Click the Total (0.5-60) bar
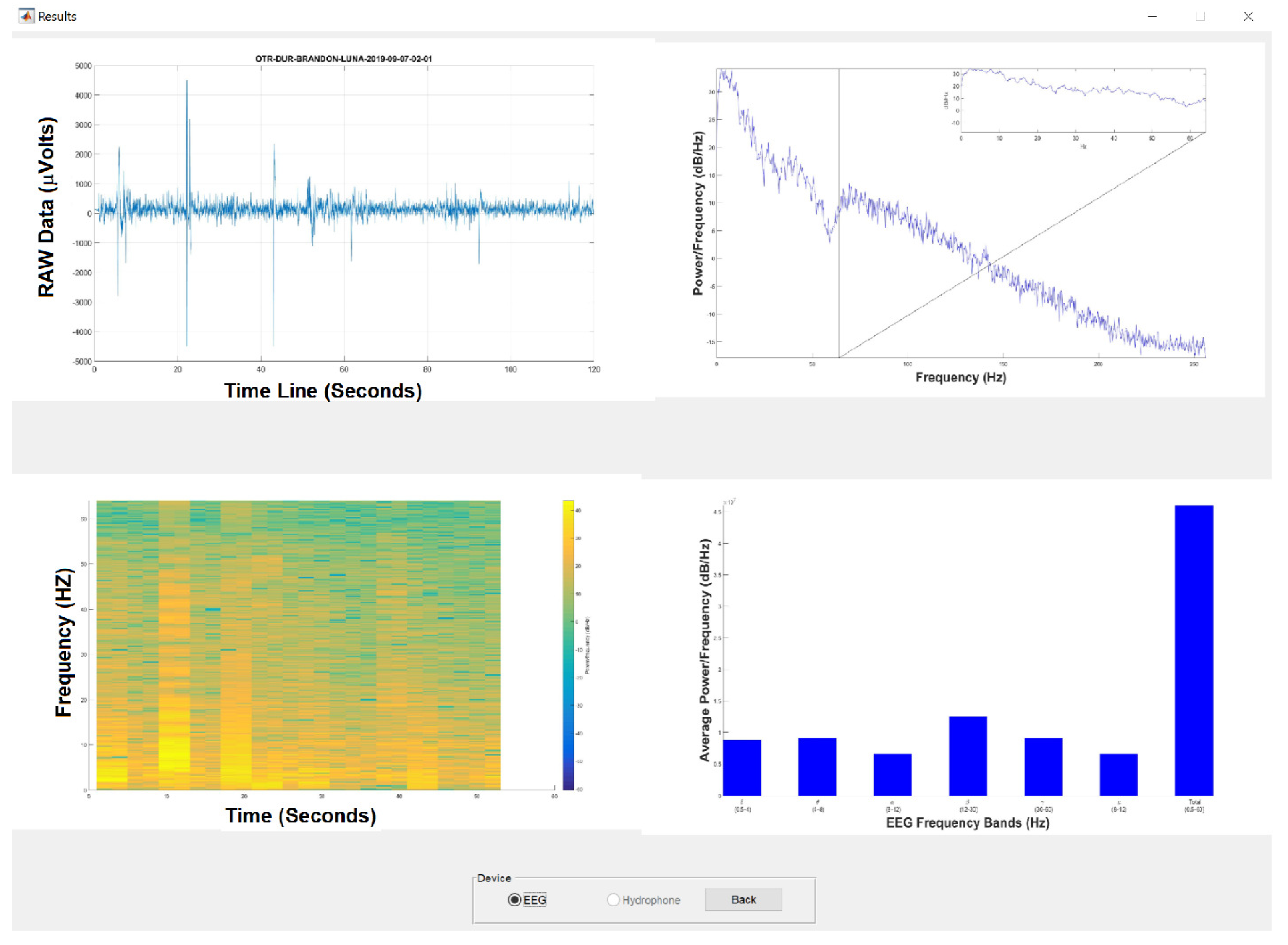The height and width of the screenshot is (945, 1288). pyautogui.click(x=1193, y=650)
